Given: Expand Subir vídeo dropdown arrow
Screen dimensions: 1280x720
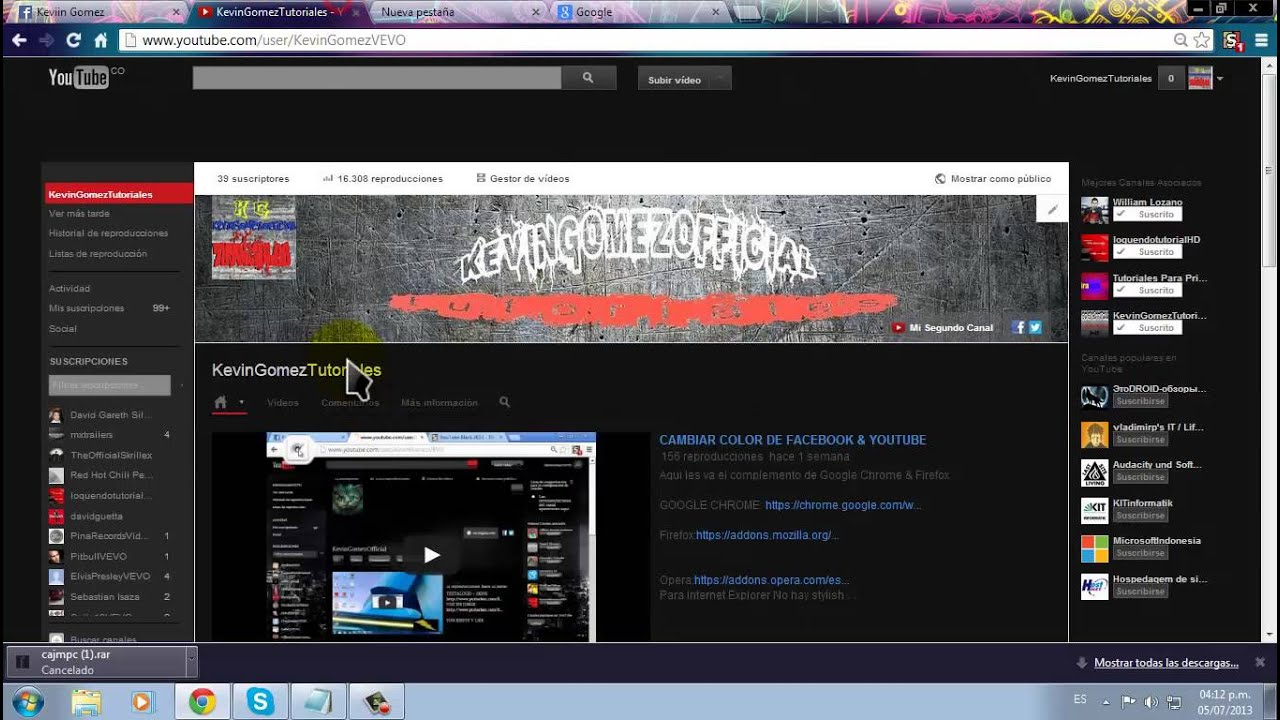Looking at the screenshot, I should pyautogui.click(x=721, y=78).
